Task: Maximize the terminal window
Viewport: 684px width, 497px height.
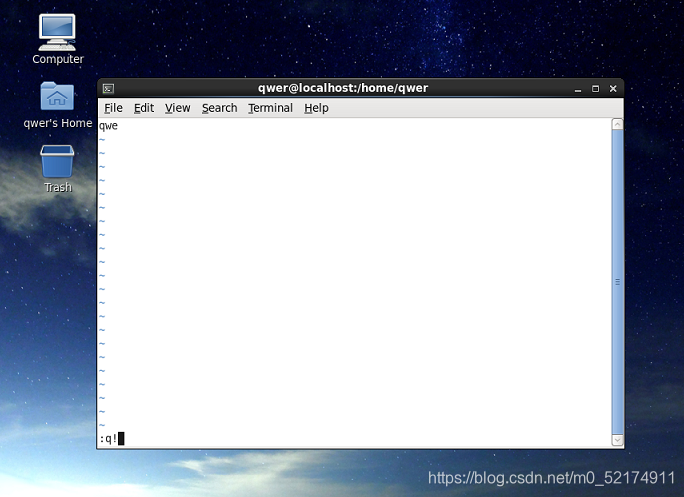Action: [x=595, y=89]
